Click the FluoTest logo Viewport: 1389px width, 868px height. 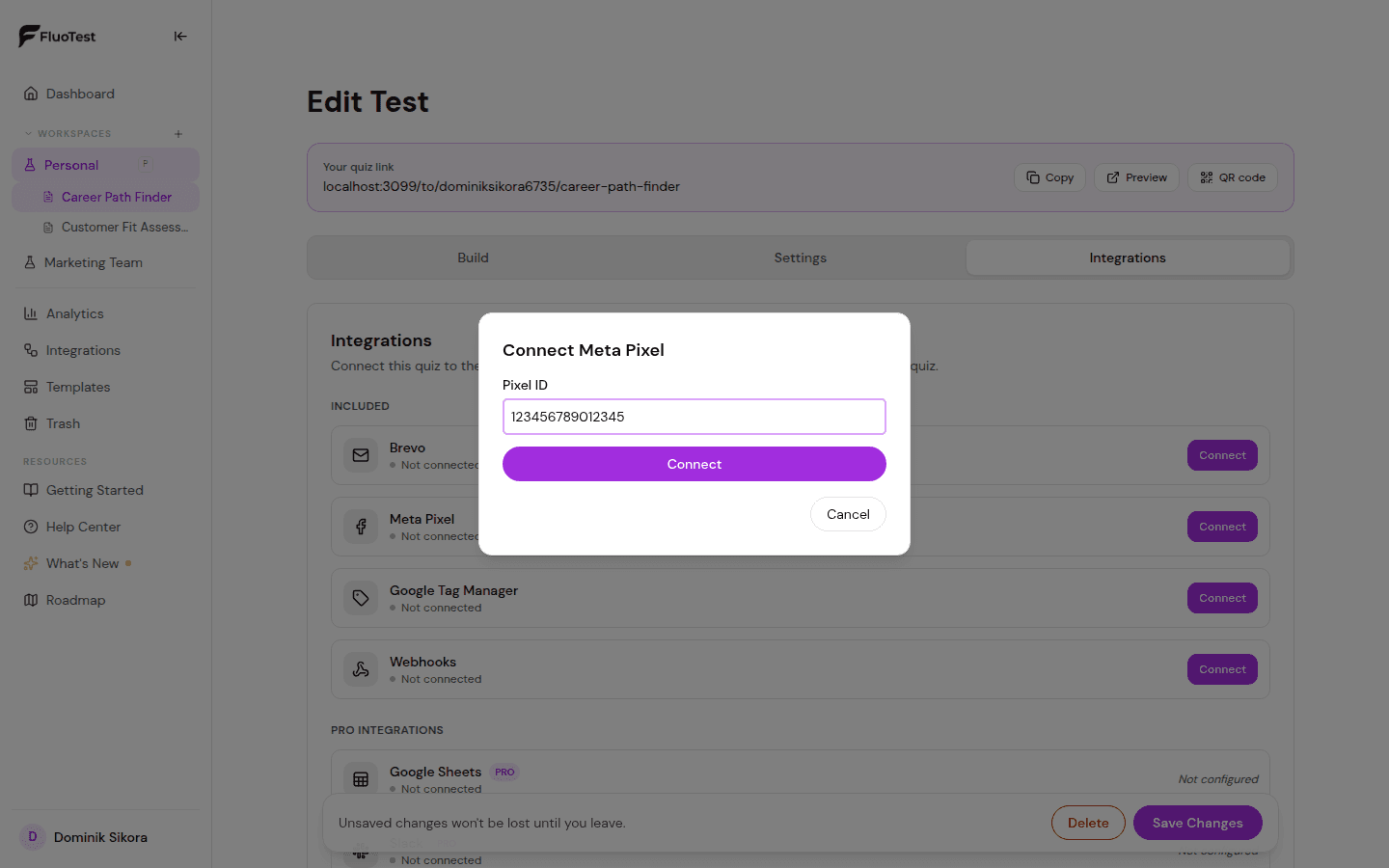pos(57,37)
